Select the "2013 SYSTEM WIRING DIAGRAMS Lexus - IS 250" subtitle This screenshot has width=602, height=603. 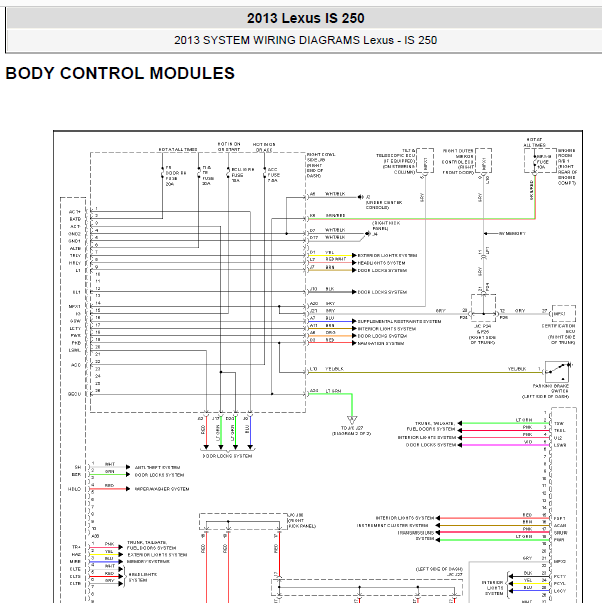pos(305,40)
